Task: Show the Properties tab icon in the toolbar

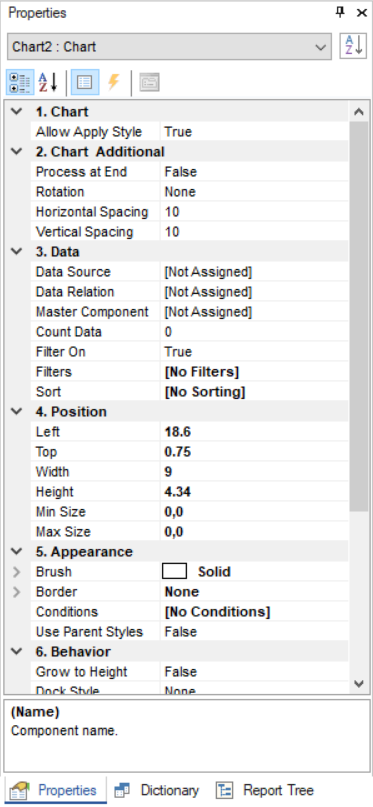Action: [85, 82]
